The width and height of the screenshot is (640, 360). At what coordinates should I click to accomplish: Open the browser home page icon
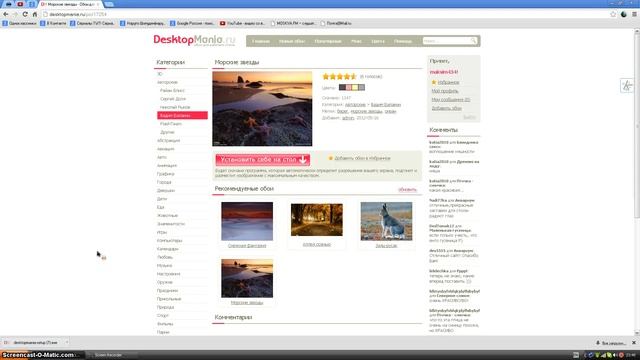point(35,14)
